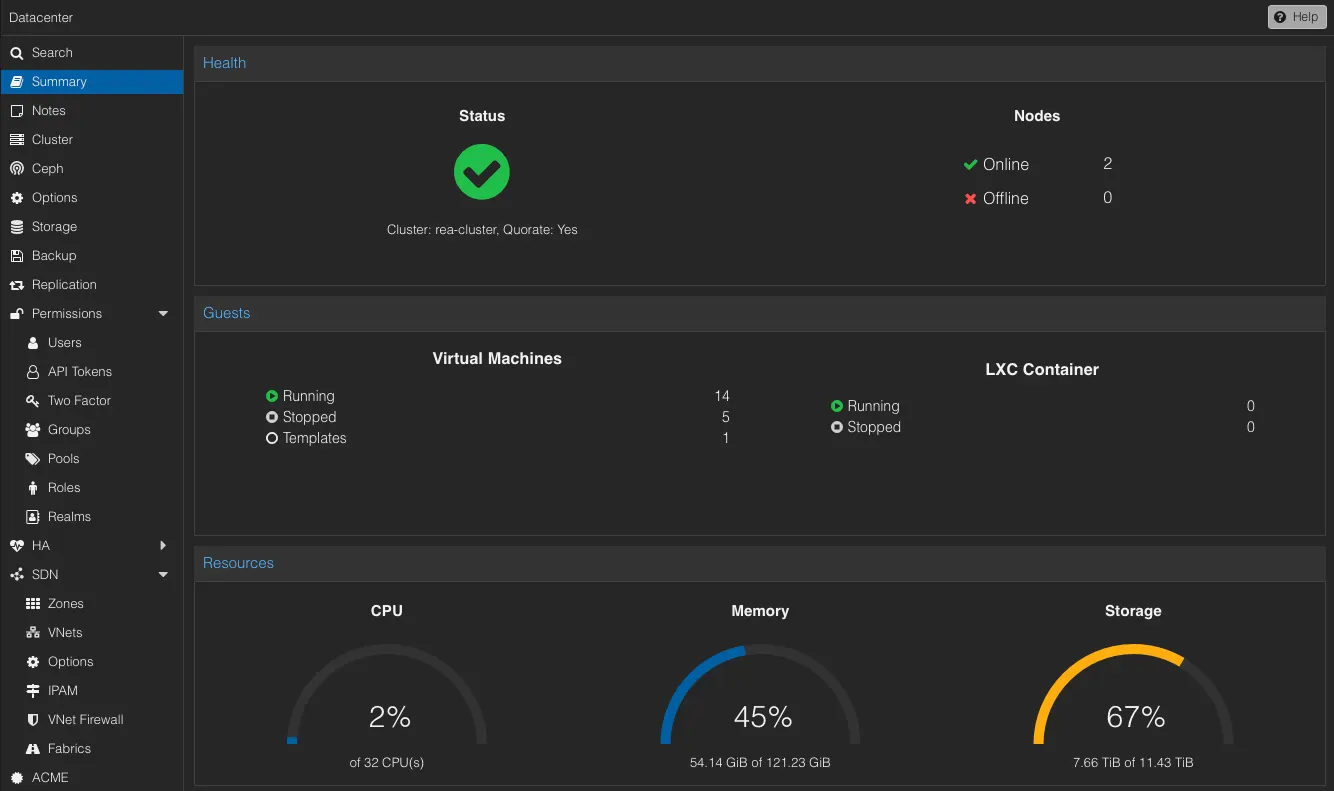The height and width of the screenshot is (791, 1334).
Task: Open the Notes tab
Action: pyautogui.click(x=49, y=110)
